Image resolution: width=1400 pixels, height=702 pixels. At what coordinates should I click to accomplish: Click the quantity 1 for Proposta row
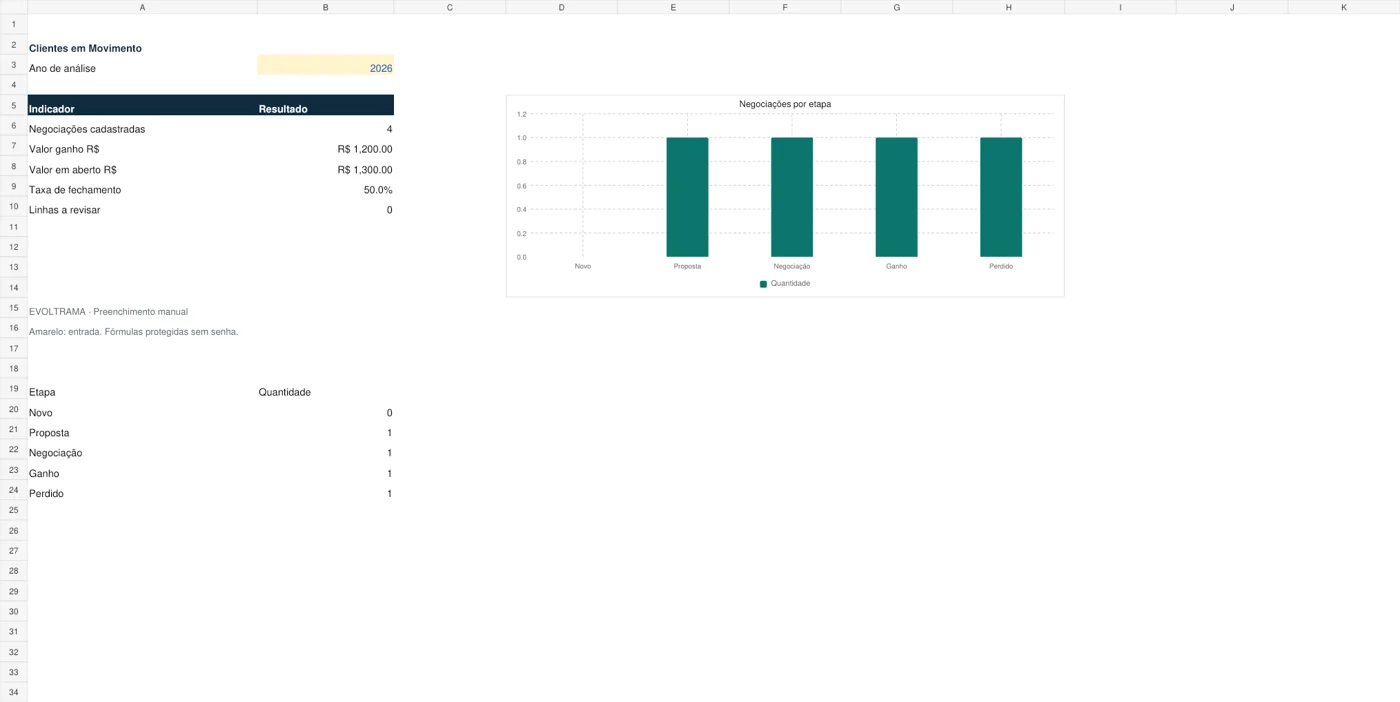(325, 430)
